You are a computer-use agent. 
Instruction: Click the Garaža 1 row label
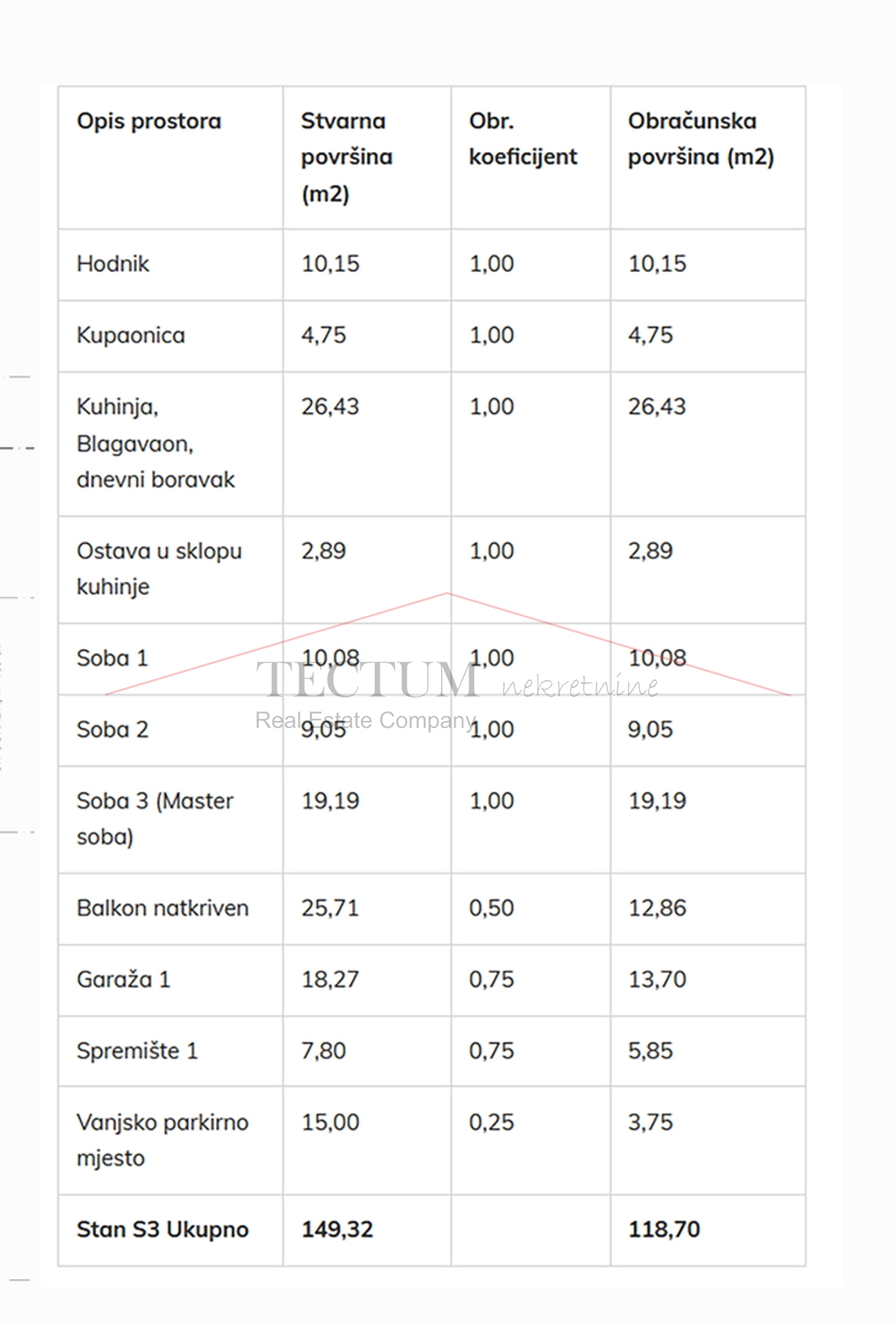click(x=124, y=980)
